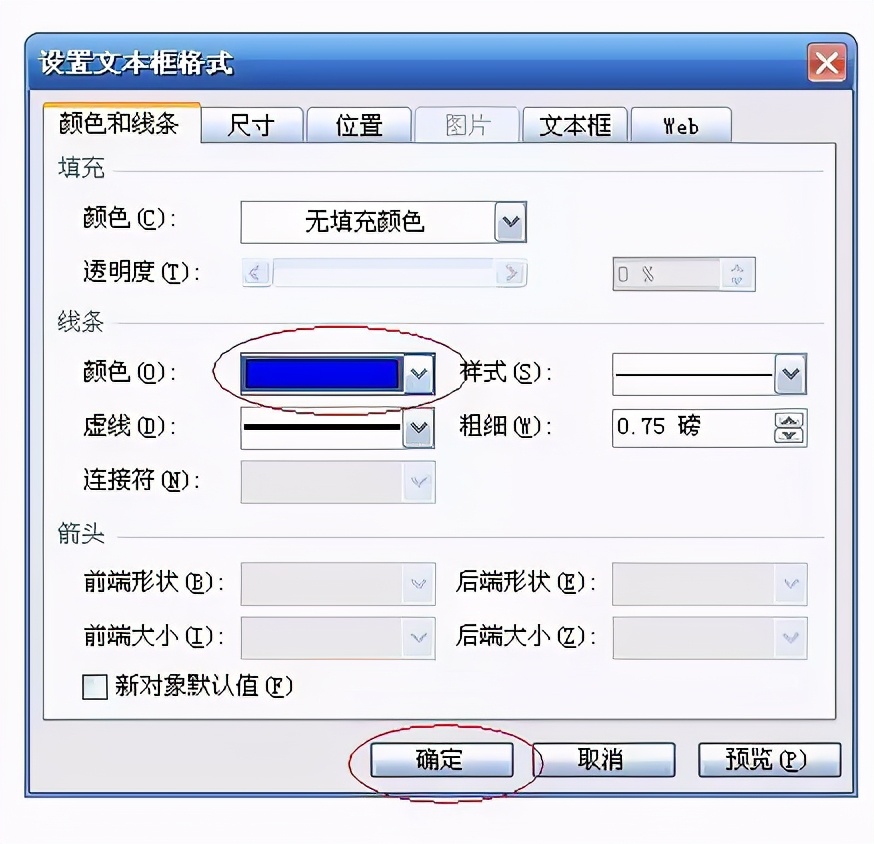Expand line 样式 style dropdown
This screenshot has width=874, height=844.
[x=790, y=374]
